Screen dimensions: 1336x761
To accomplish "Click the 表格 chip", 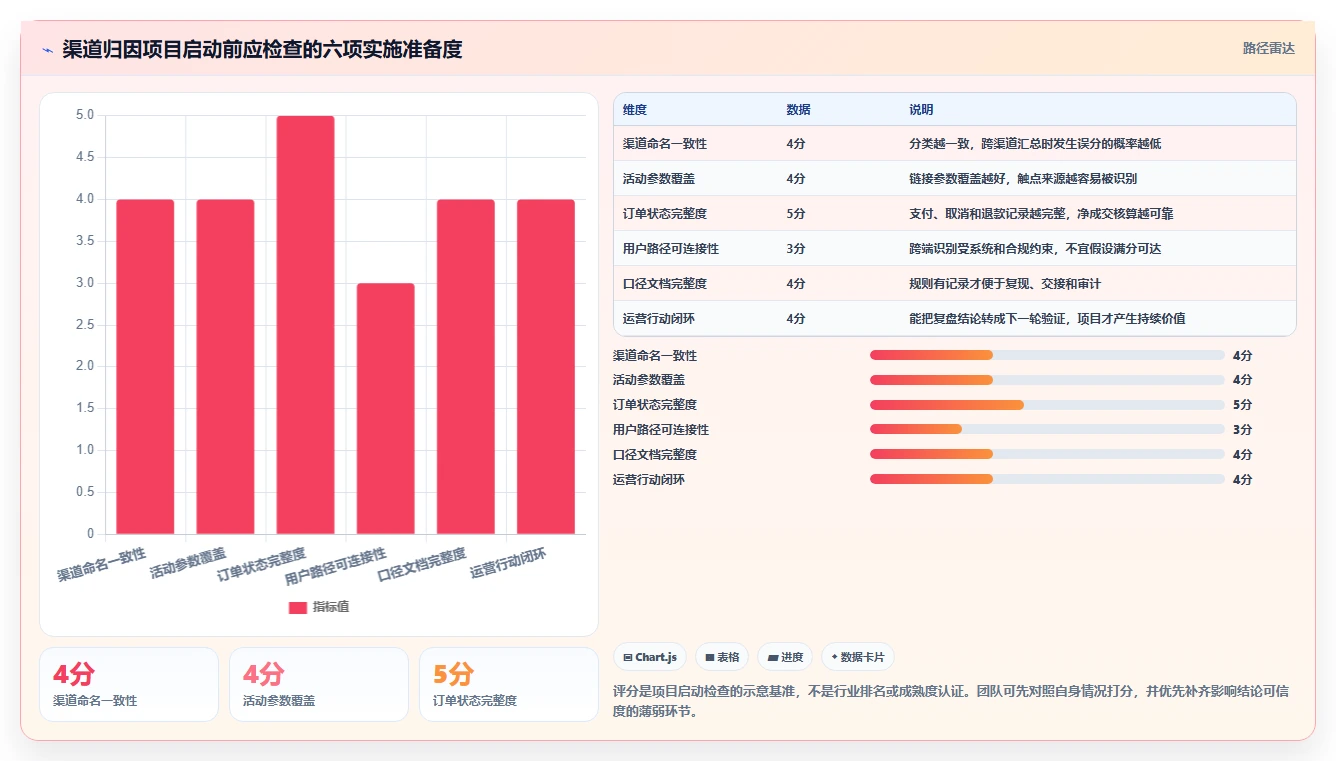I will 722,657.
